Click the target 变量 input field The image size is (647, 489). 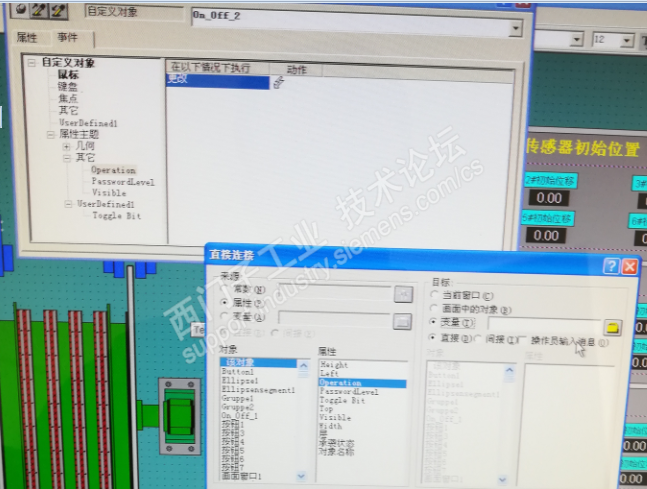coord(545,326)
